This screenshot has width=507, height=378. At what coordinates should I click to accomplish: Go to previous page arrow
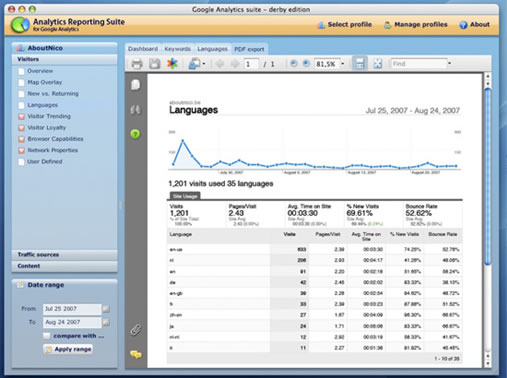[220, 63]
